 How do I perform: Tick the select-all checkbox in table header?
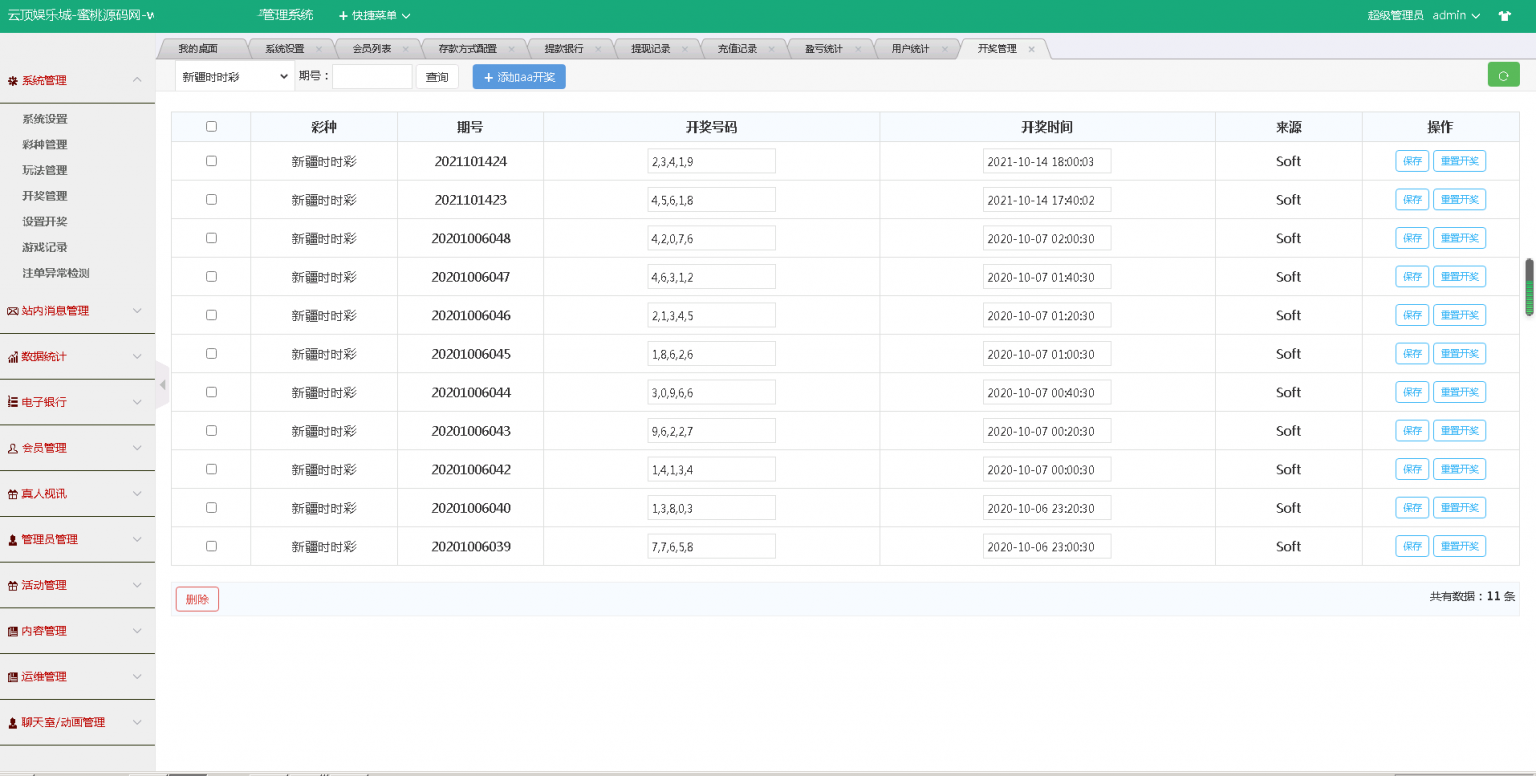[x=211, y=127]
